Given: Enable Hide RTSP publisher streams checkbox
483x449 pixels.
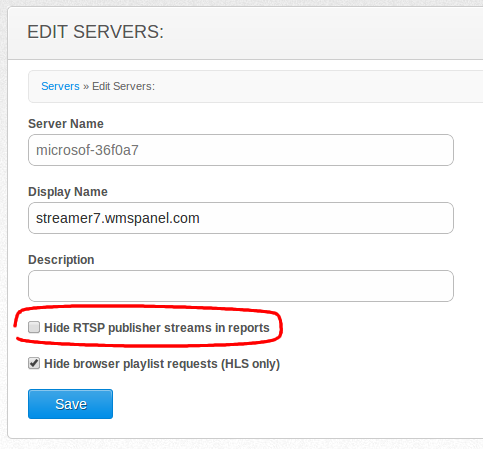Looking at the screenshot, I should tap(34, 327).
